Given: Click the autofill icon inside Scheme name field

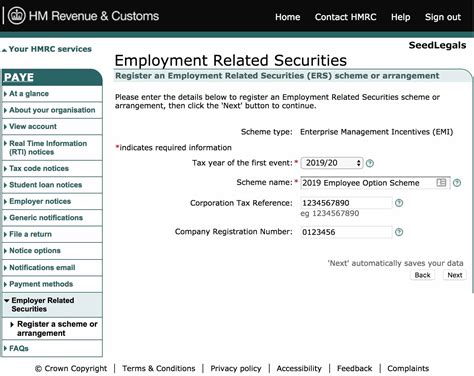Looking at the screenshot, I should click(x=441, y=182).
